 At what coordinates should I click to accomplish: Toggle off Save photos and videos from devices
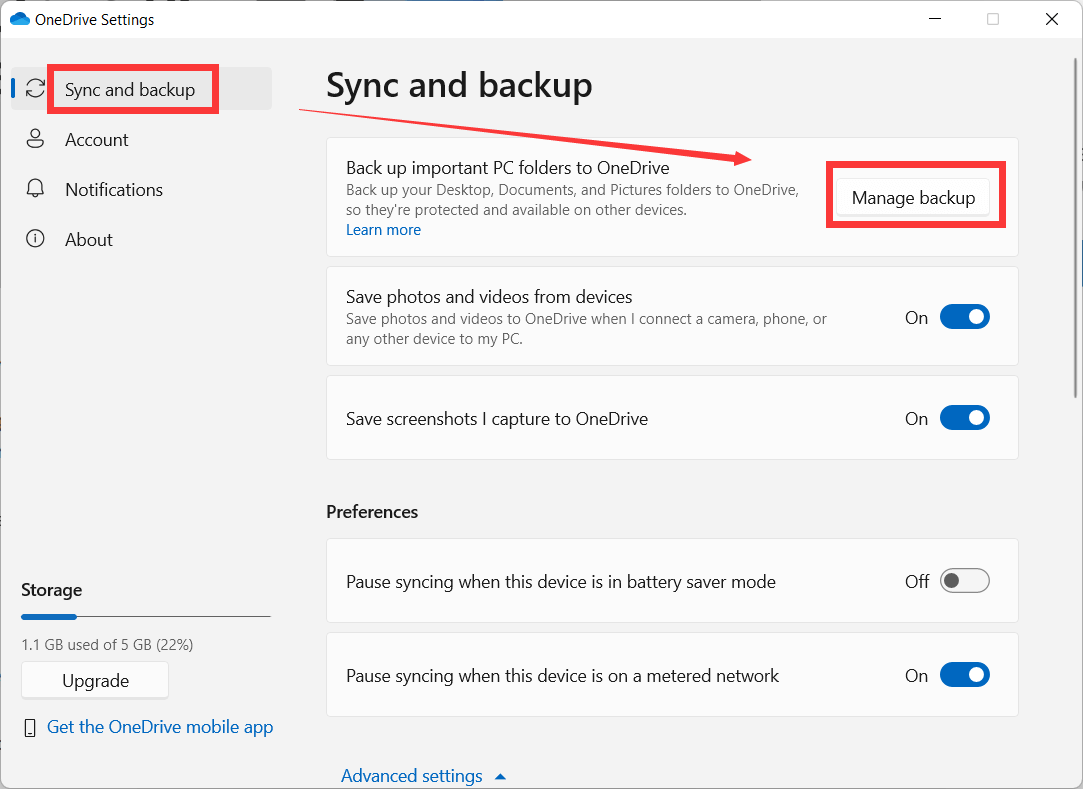click(x=964, y=317)
